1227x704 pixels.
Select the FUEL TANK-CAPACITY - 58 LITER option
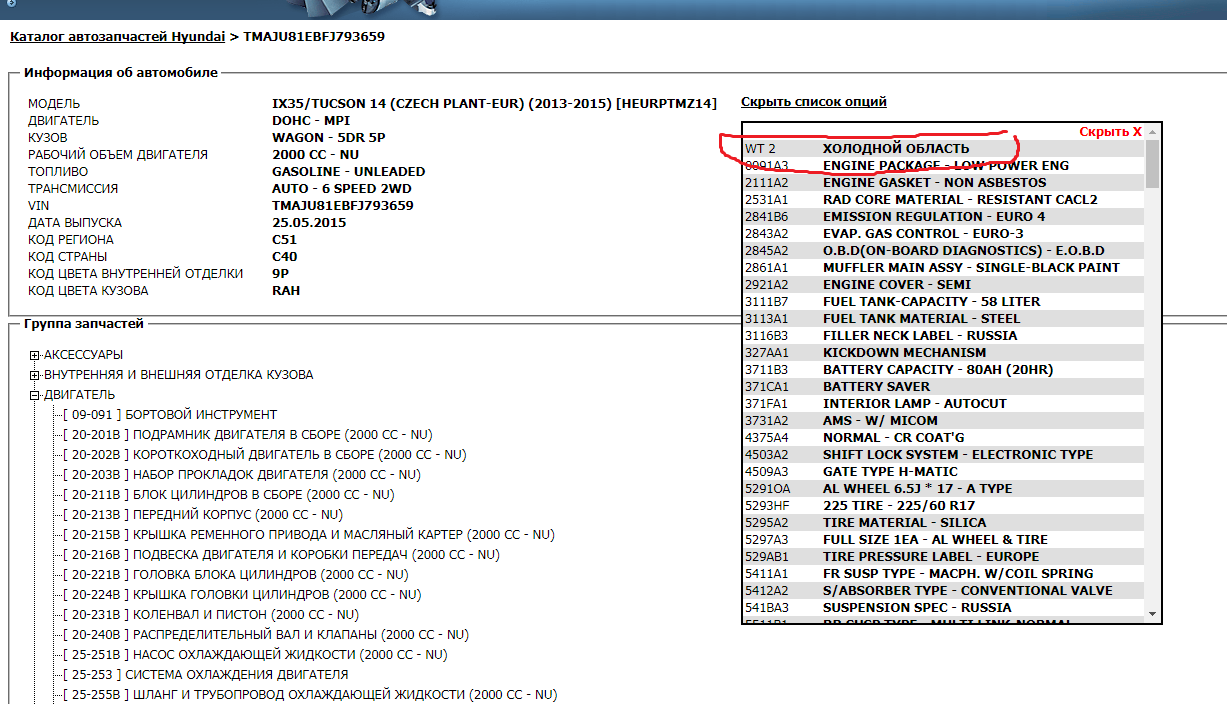pos(944,302)
